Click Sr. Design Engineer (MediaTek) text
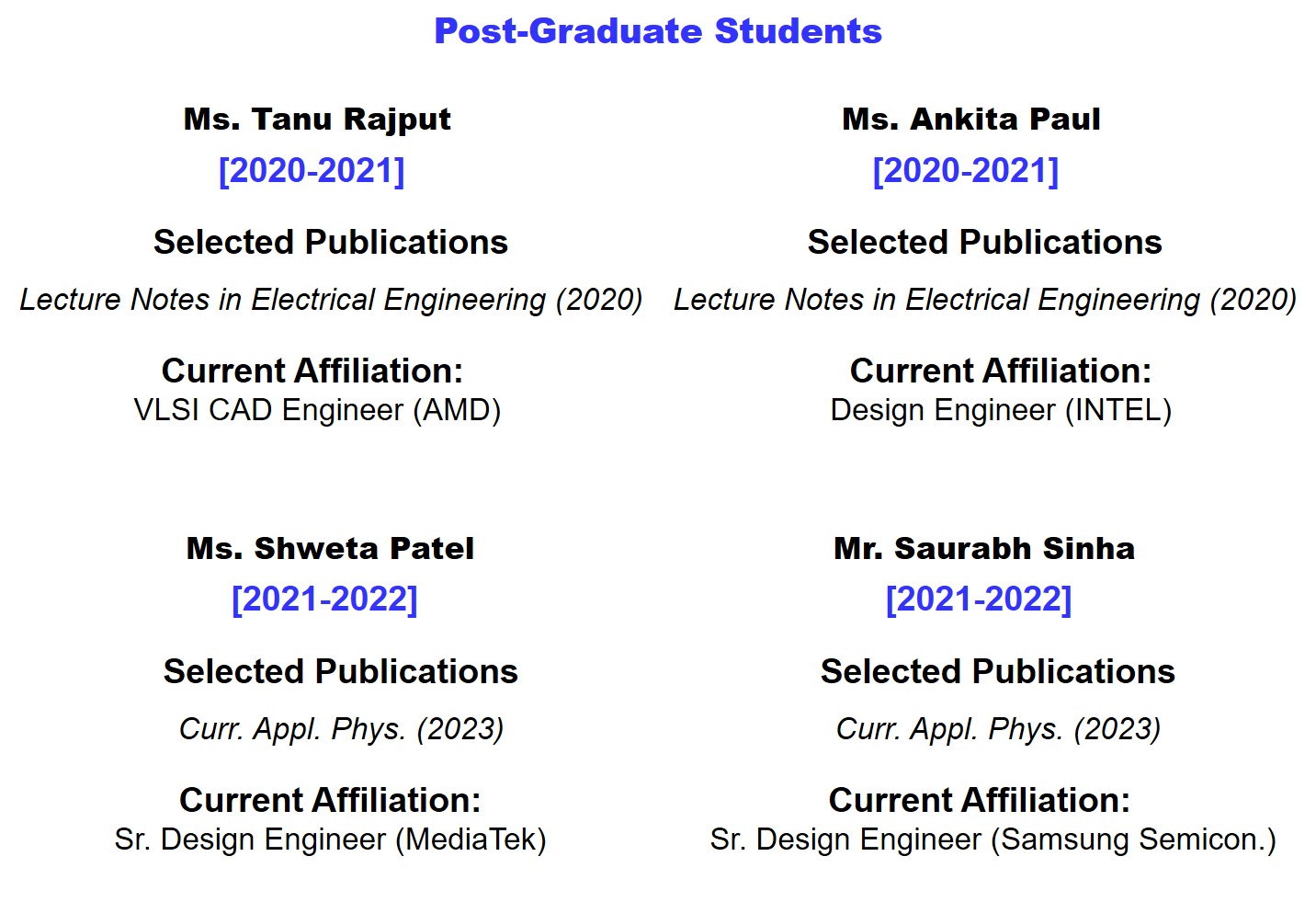The image size is (1316, 902). pyautogui.click(x=330, y=839)
